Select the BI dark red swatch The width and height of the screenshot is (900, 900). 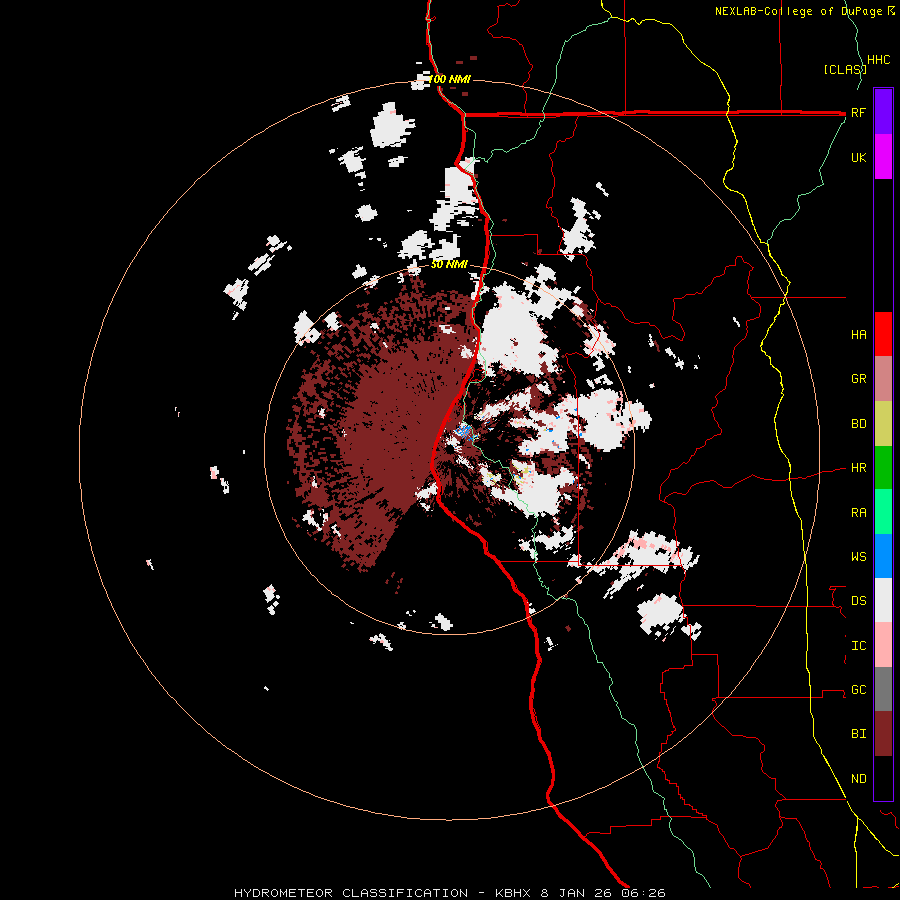pyautogui.click(x=883, y=734)
